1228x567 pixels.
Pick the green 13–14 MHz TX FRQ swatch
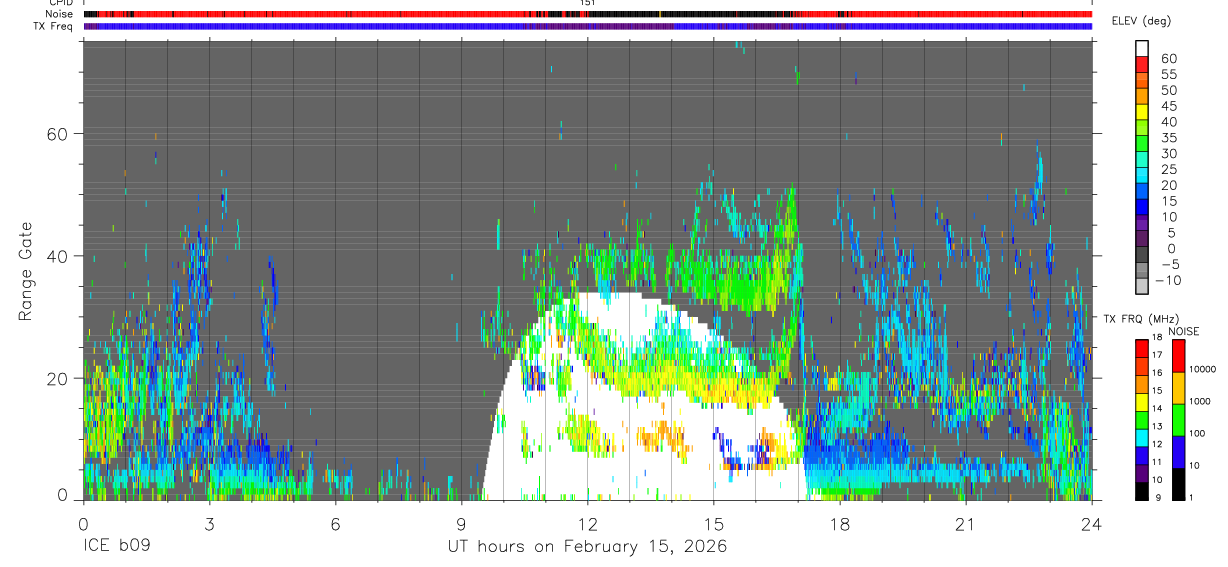[1142, 418]
